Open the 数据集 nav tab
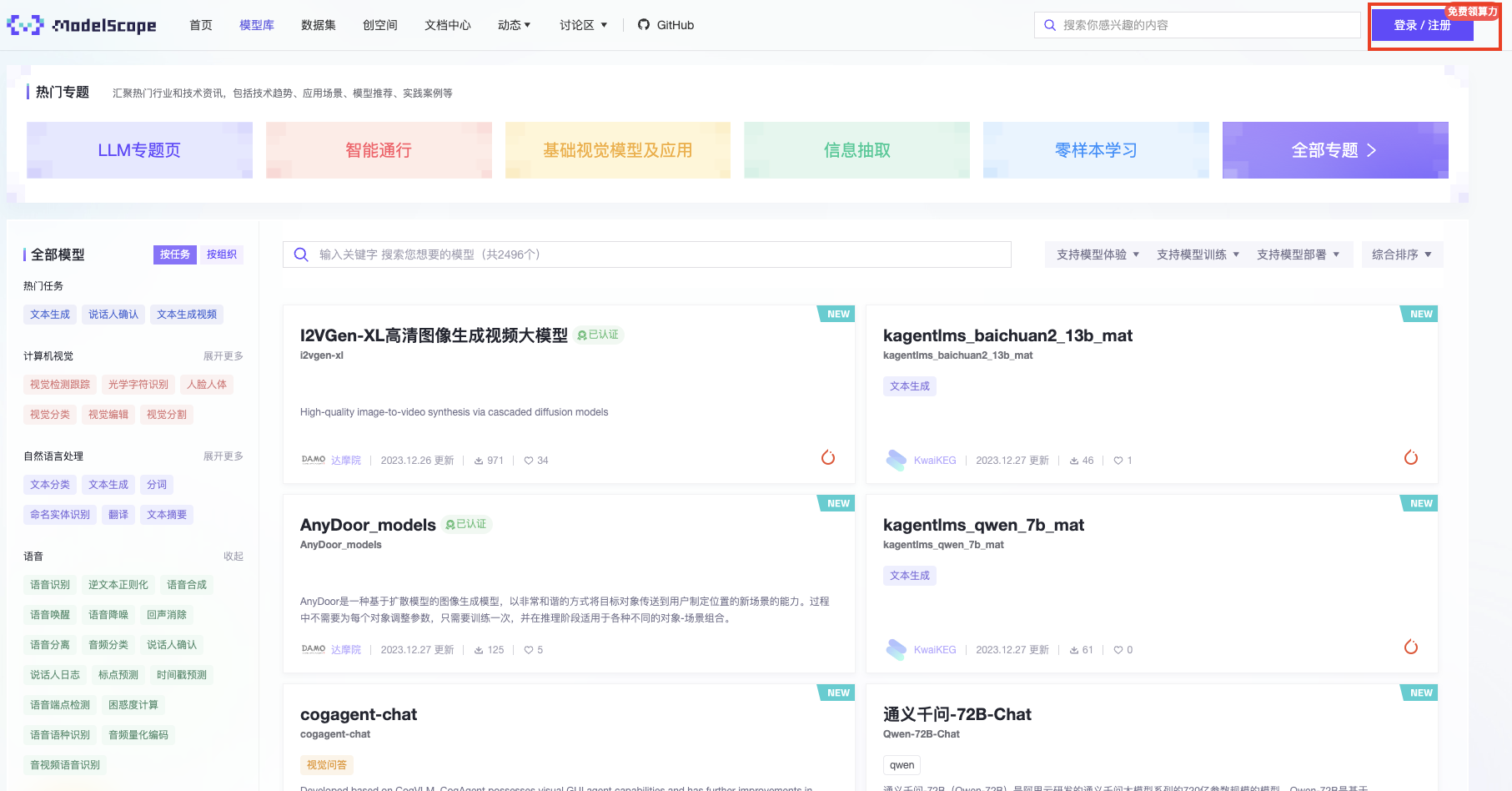The height and width of the screenshot is (791, 1512). 319,25
